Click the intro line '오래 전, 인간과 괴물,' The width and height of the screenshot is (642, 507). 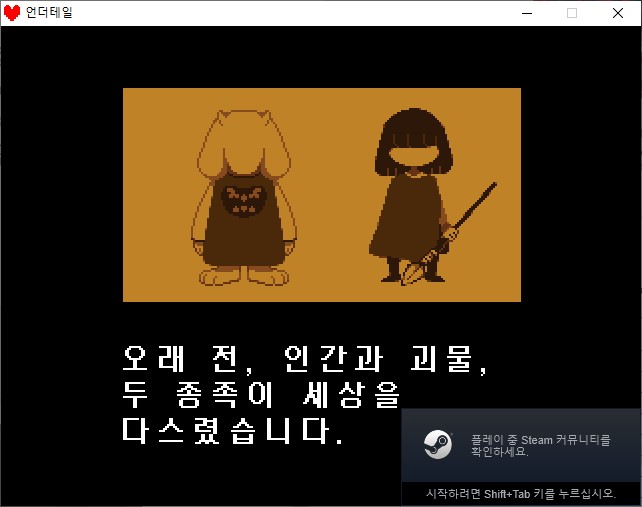[x=305, y=360]
